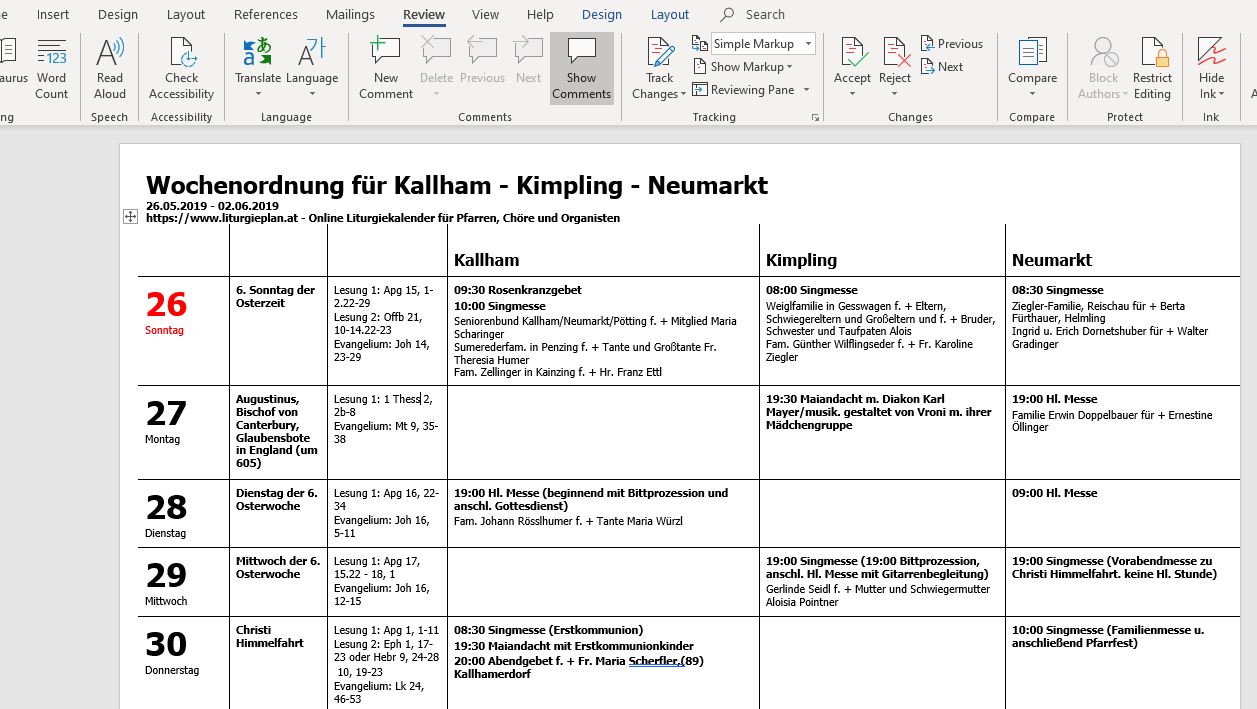Click the document title Wochenordnung für Kallham
1257x709 pixels.
click(457, 185)
